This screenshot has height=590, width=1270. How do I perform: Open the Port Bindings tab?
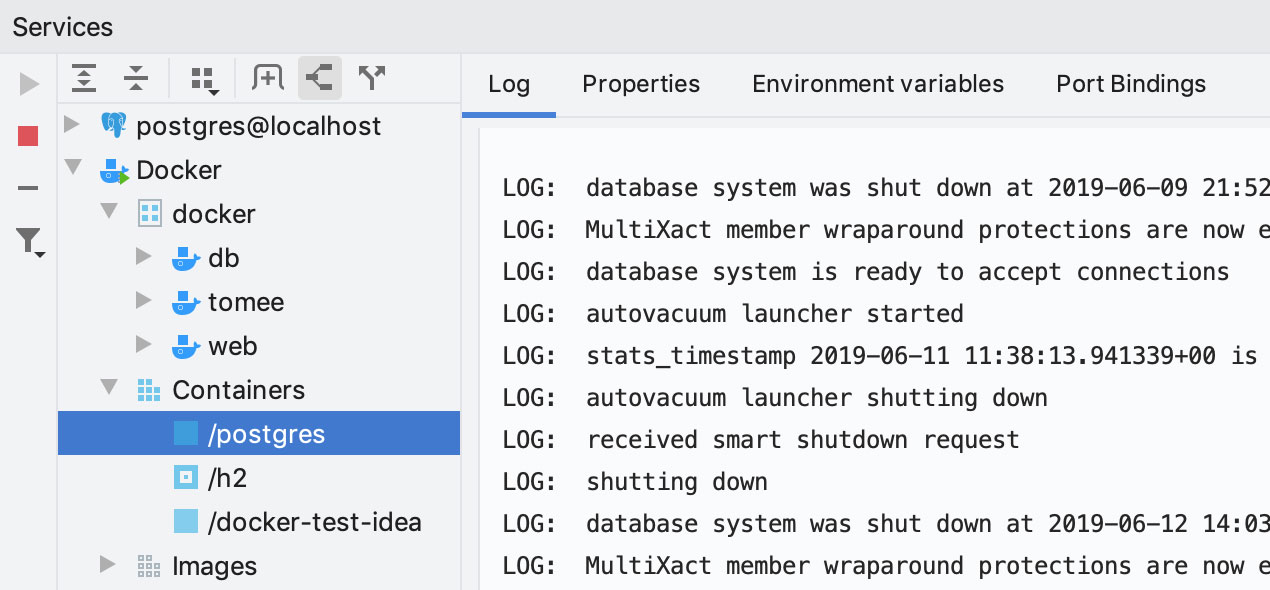click(x=1130, y=84)
